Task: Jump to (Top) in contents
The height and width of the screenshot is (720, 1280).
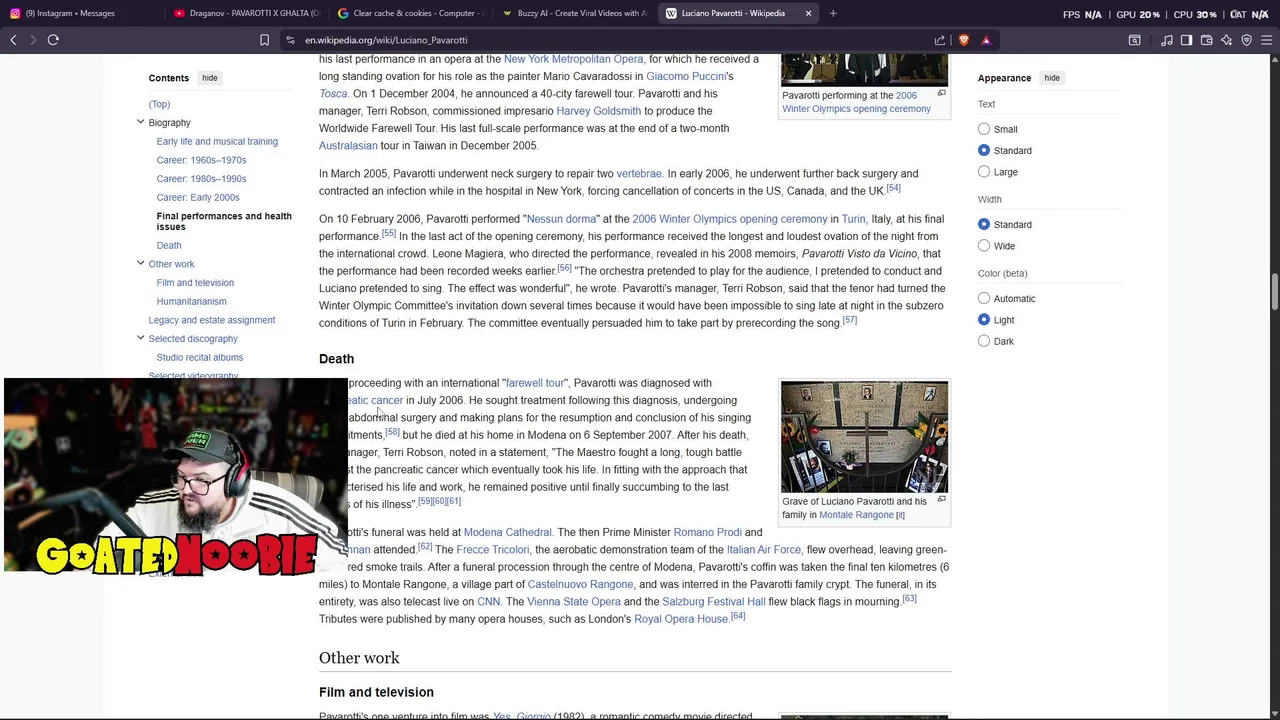Action: [159, 104]
